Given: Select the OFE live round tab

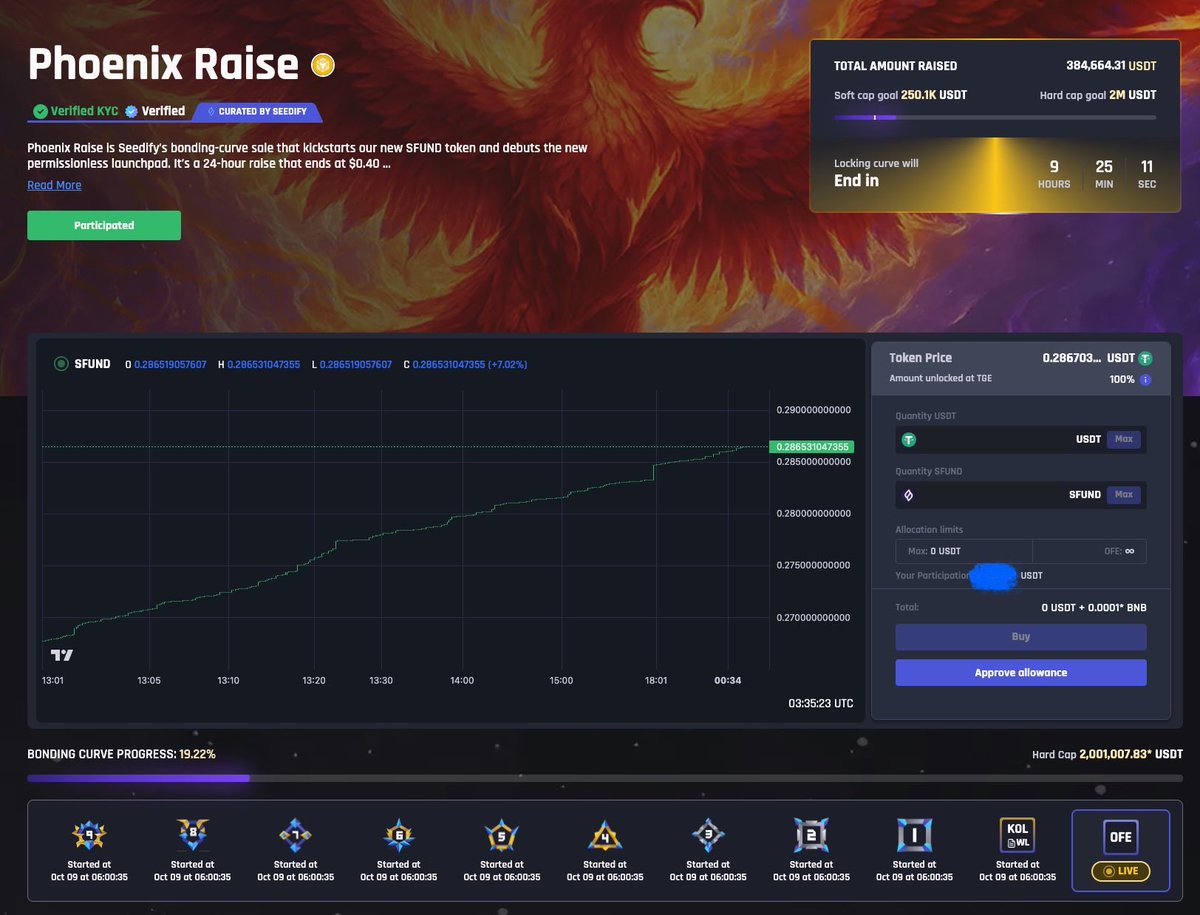Looking at the screenshot, I should point(1121,849).
